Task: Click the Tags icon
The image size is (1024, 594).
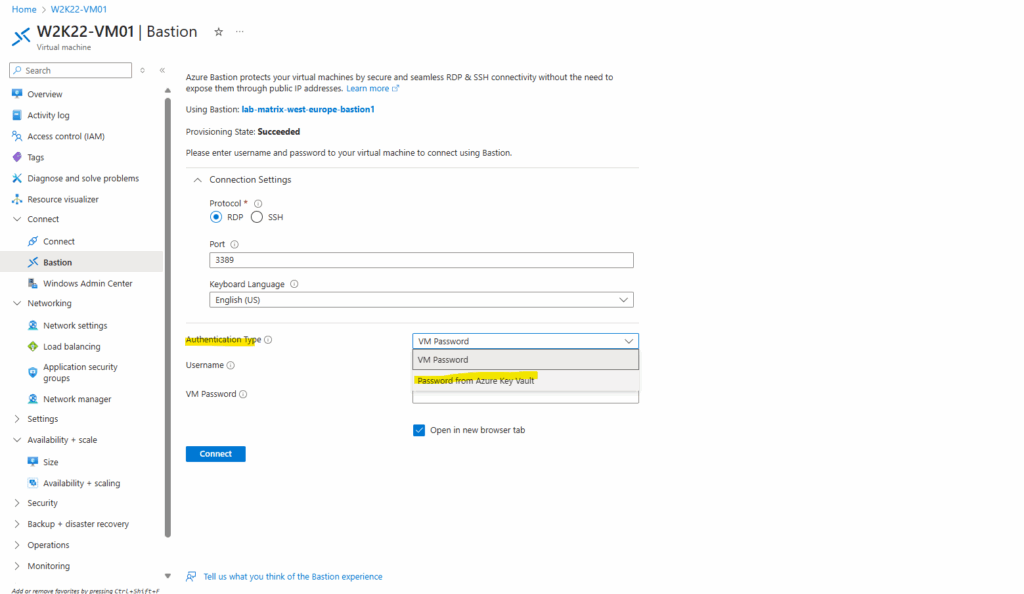Action: tap(17, 157)
